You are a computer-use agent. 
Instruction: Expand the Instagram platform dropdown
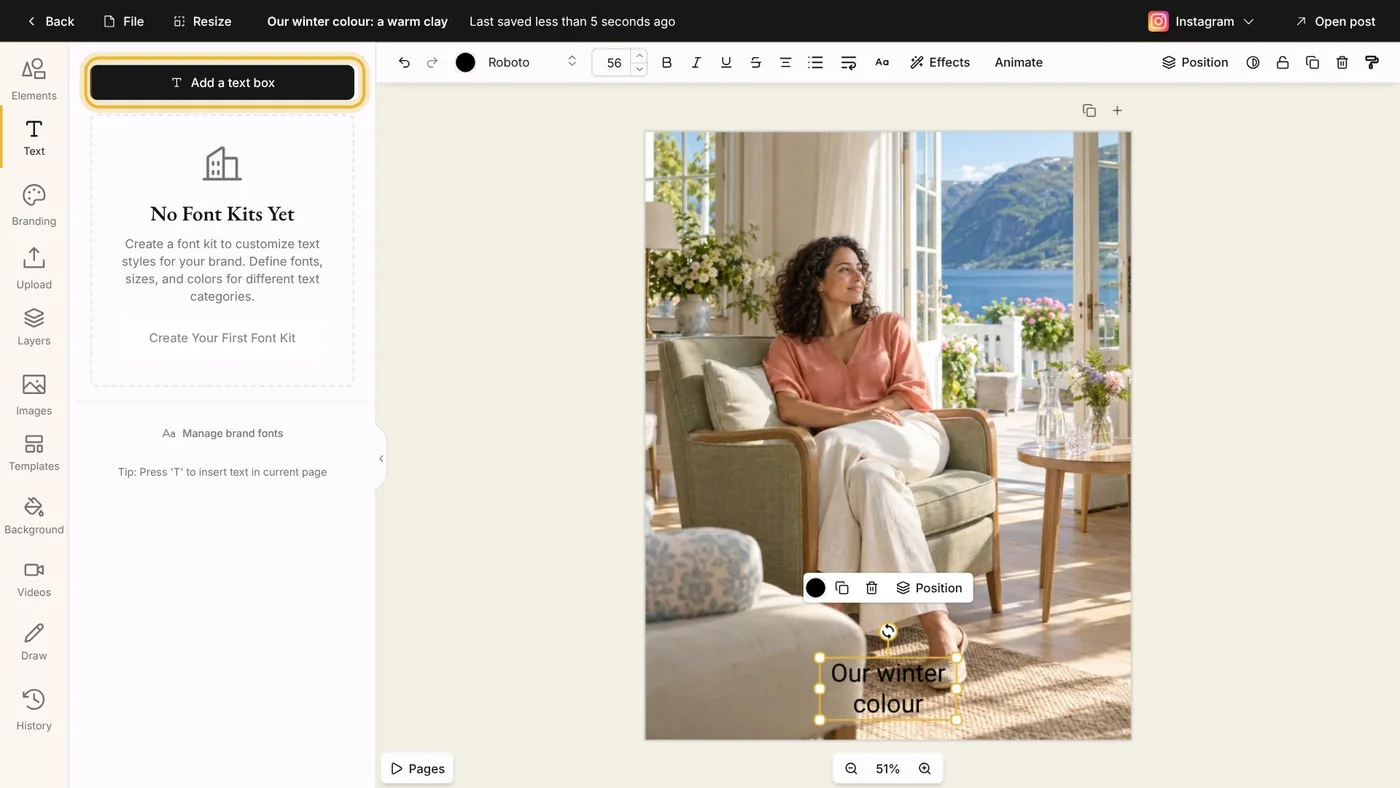[x=1201, y=21]
